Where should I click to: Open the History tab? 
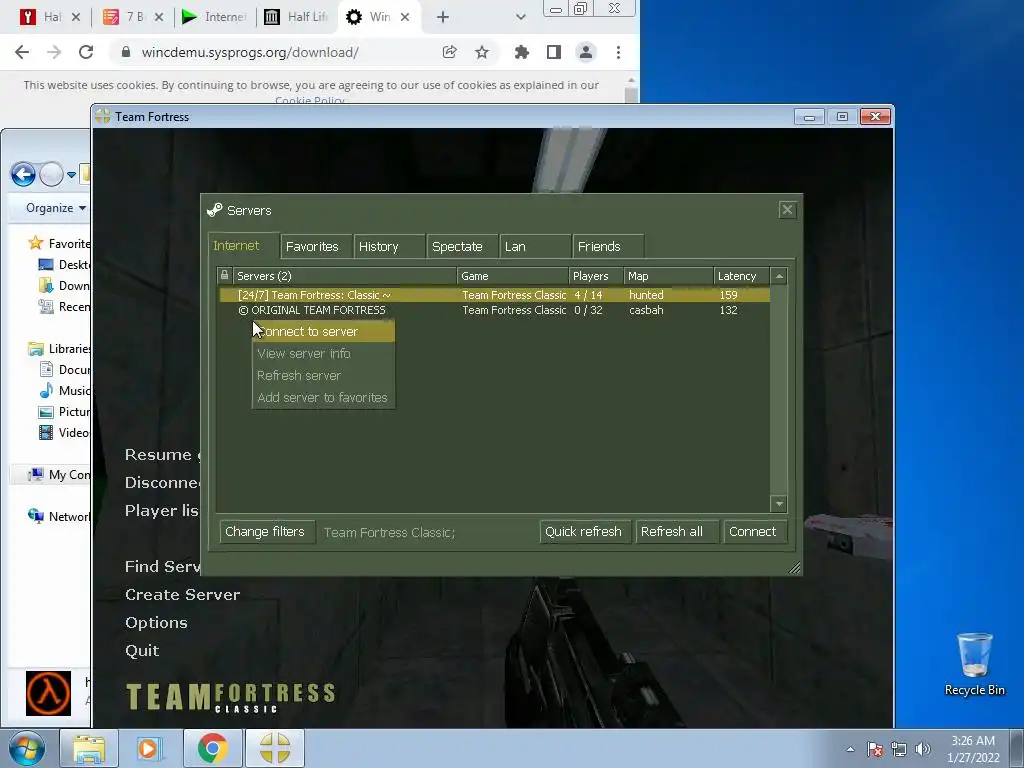pyautogui.click(x=389, y=247)
